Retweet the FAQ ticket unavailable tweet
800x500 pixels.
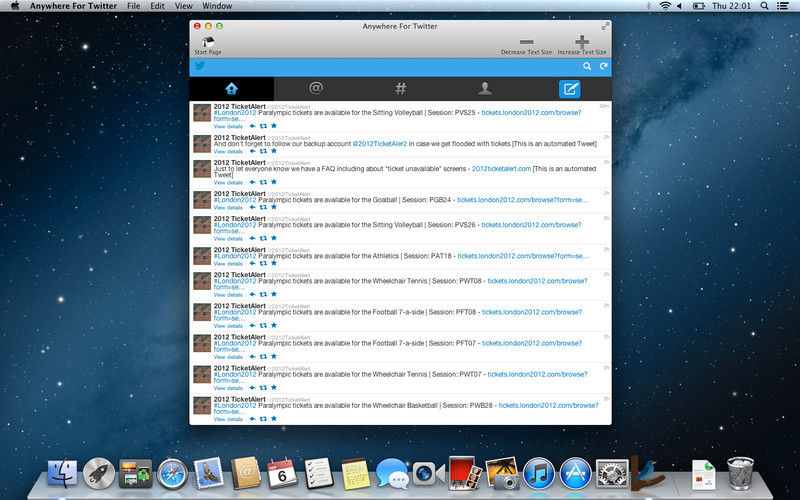(x=263, y=182)
